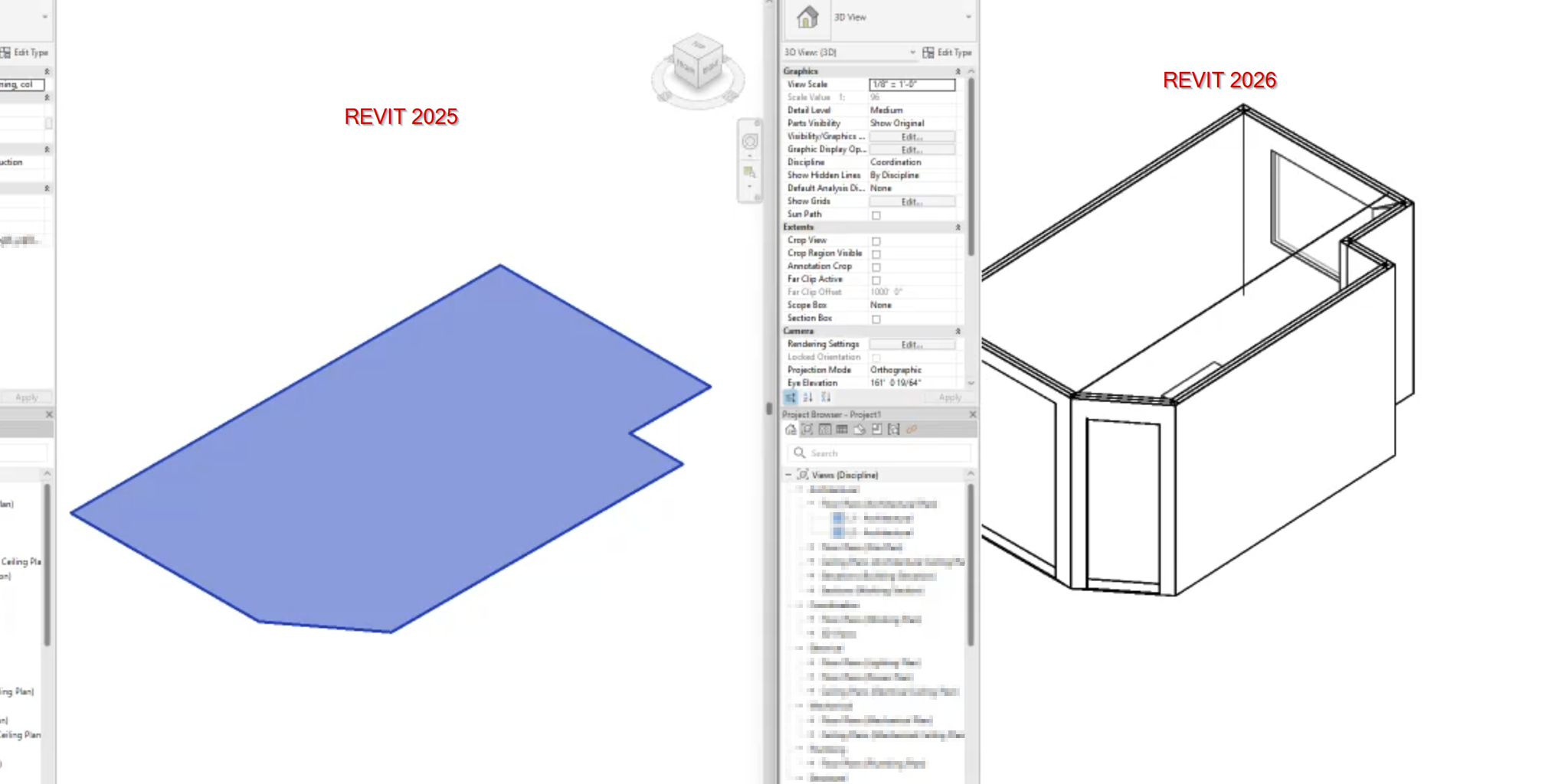The image size is (1542, 784).
Task: Enable the Section Box checkbox
Action: (876, 319)
